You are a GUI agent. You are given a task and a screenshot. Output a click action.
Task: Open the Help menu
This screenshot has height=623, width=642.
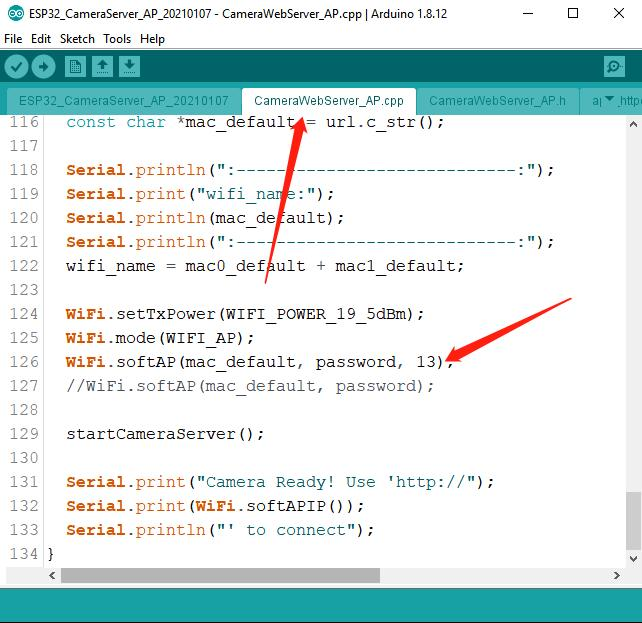152,39
